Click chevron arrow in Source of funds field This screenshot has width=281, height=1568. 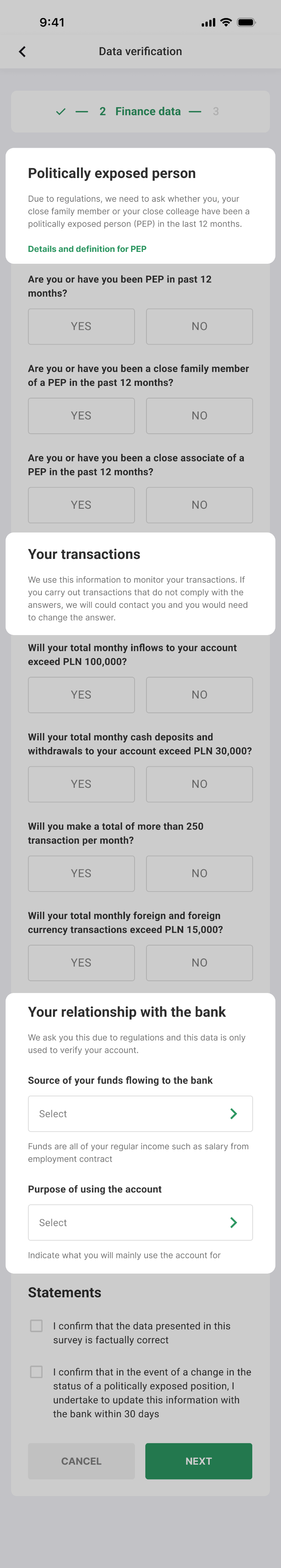pos(233,1113)
